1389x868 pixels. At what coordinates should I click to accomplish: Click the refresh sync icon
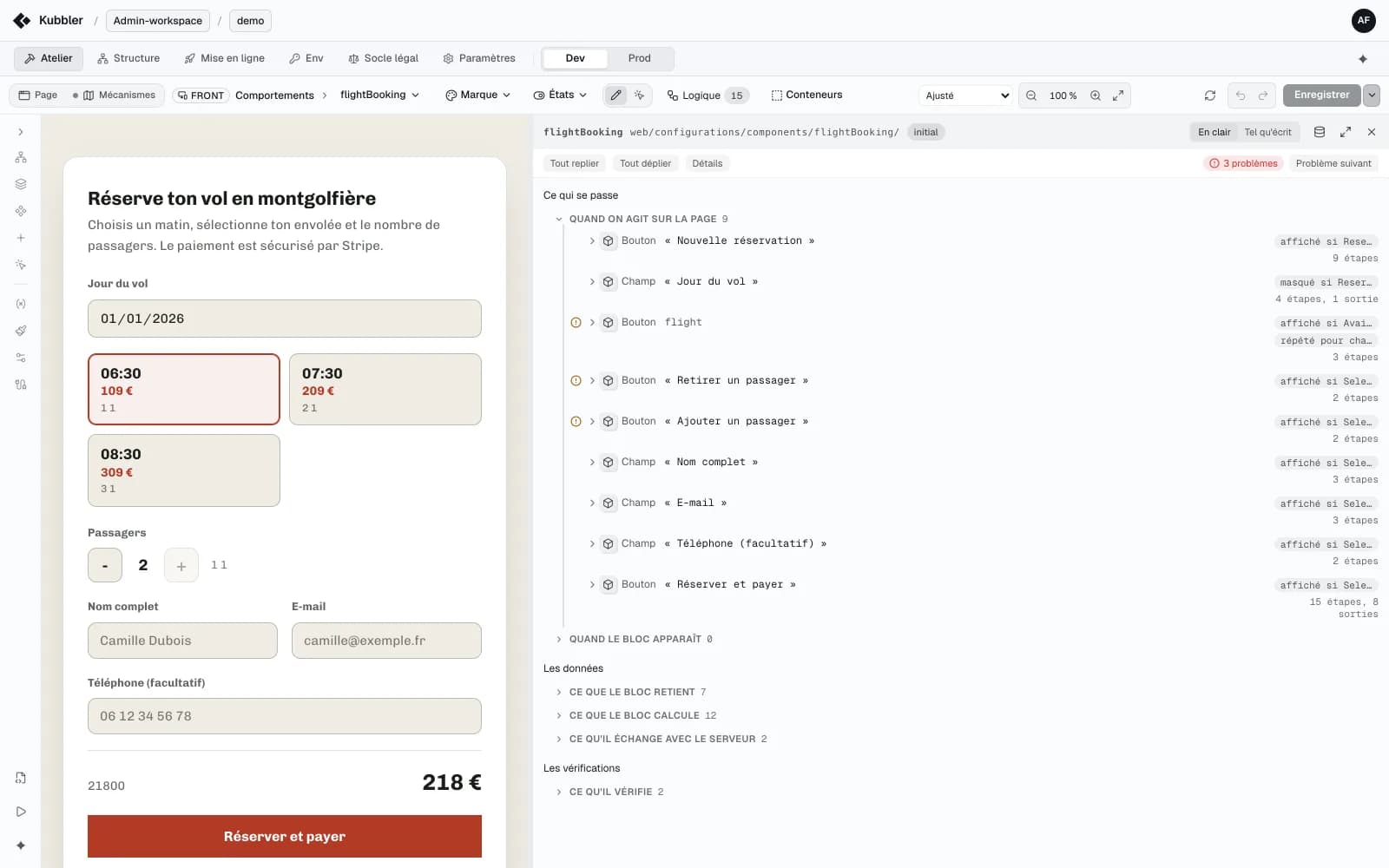[1210, 95]
